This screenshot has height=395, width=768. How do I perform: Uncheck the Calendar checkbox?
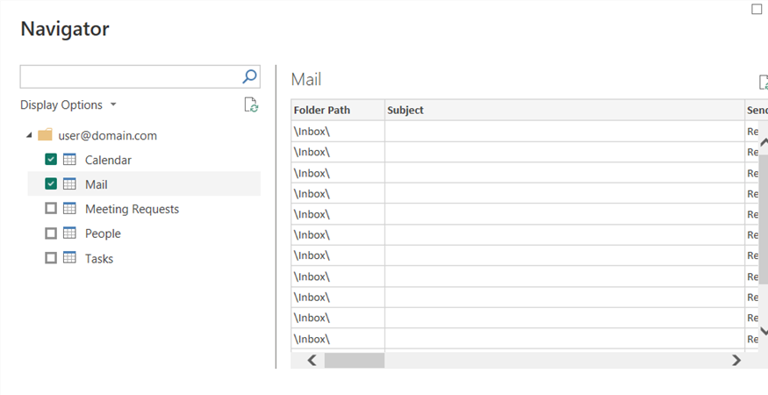(51, 159)
